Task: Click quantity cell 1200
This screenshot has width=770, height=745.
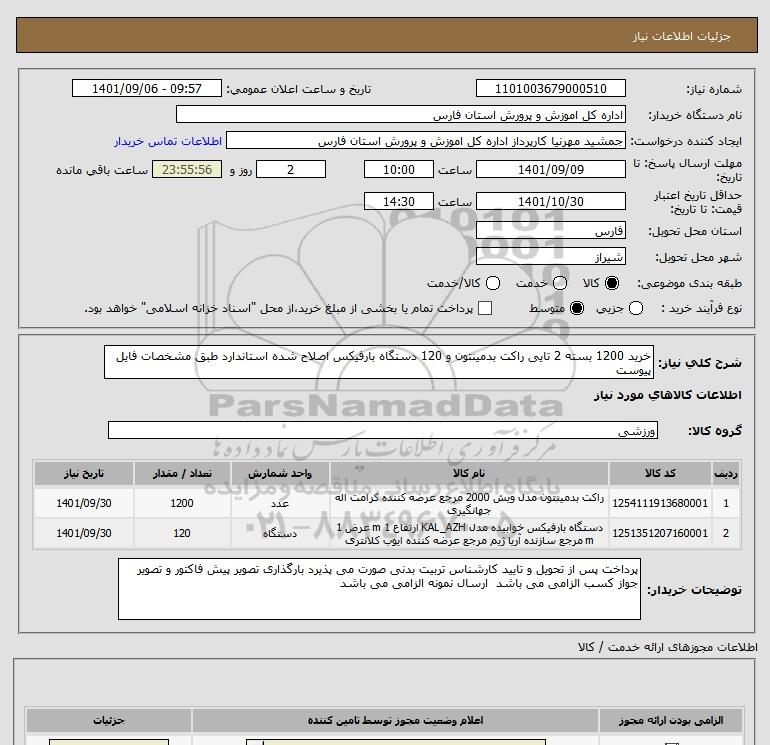Action: click(182, 503)
